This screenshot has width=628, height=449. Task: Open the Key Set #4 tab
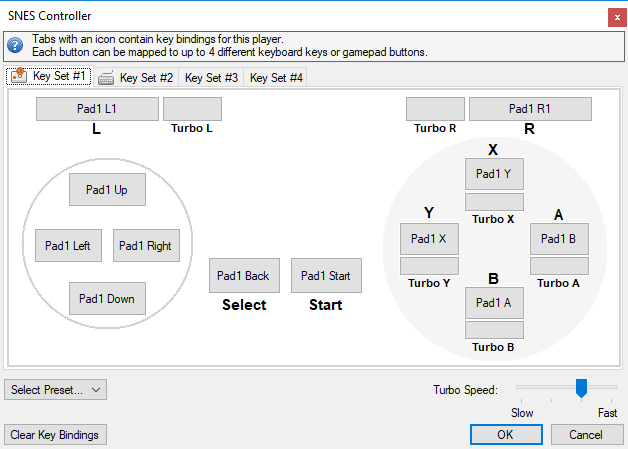tap(276, 78)
